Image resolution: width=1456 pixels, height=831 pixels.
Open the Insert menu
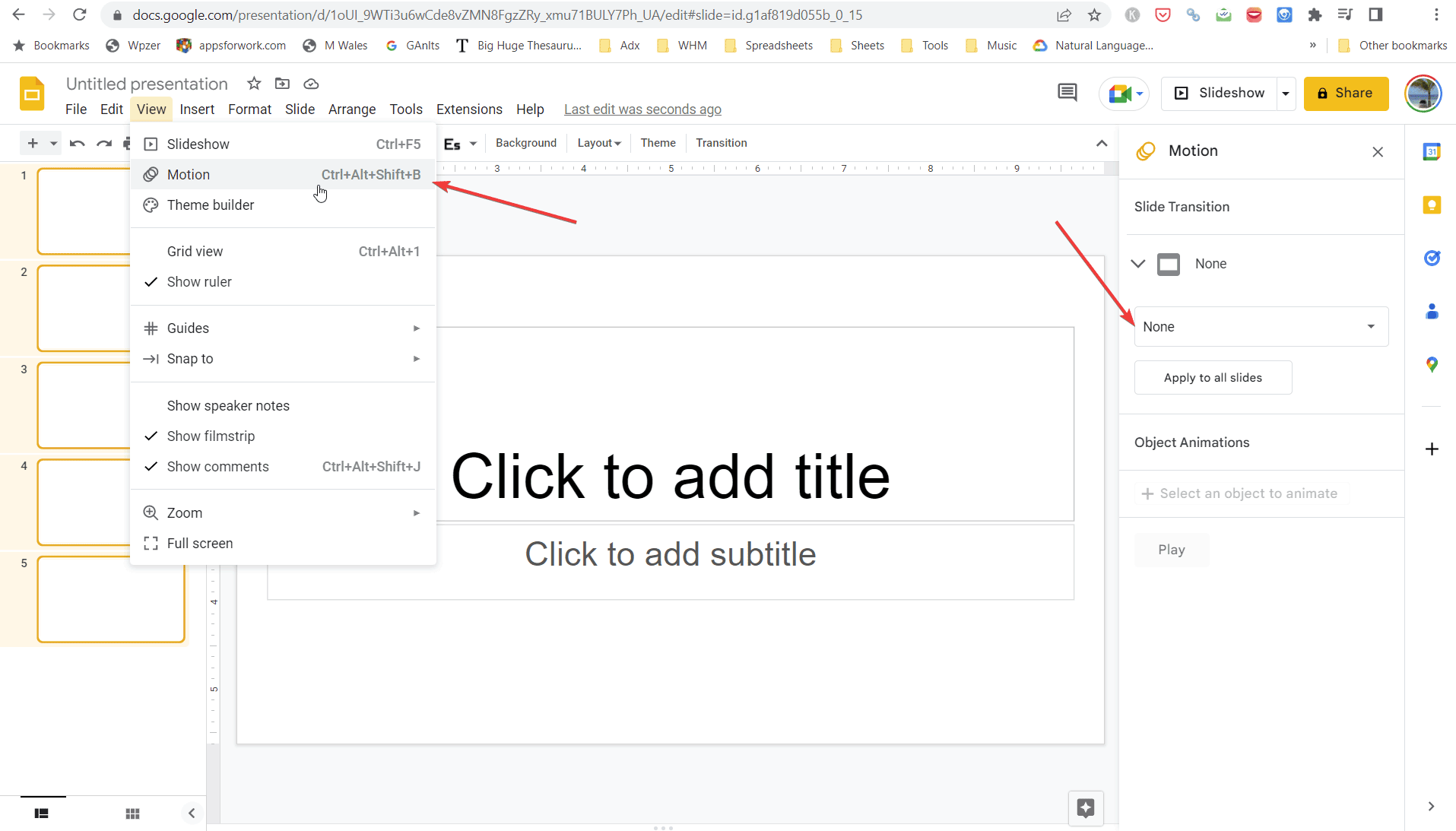197,109
